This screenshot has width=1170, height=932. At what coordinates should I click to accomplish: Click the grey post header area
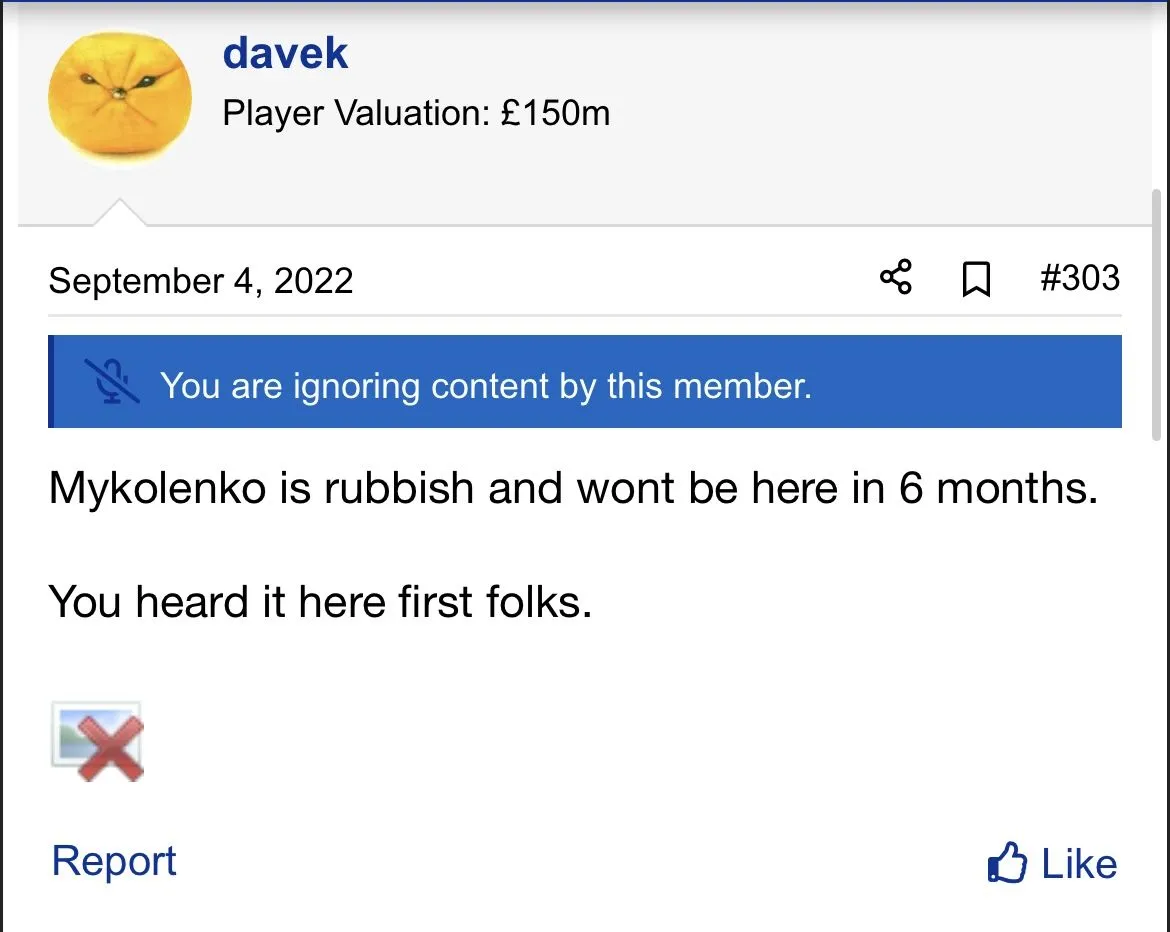(x=850, y=120)
